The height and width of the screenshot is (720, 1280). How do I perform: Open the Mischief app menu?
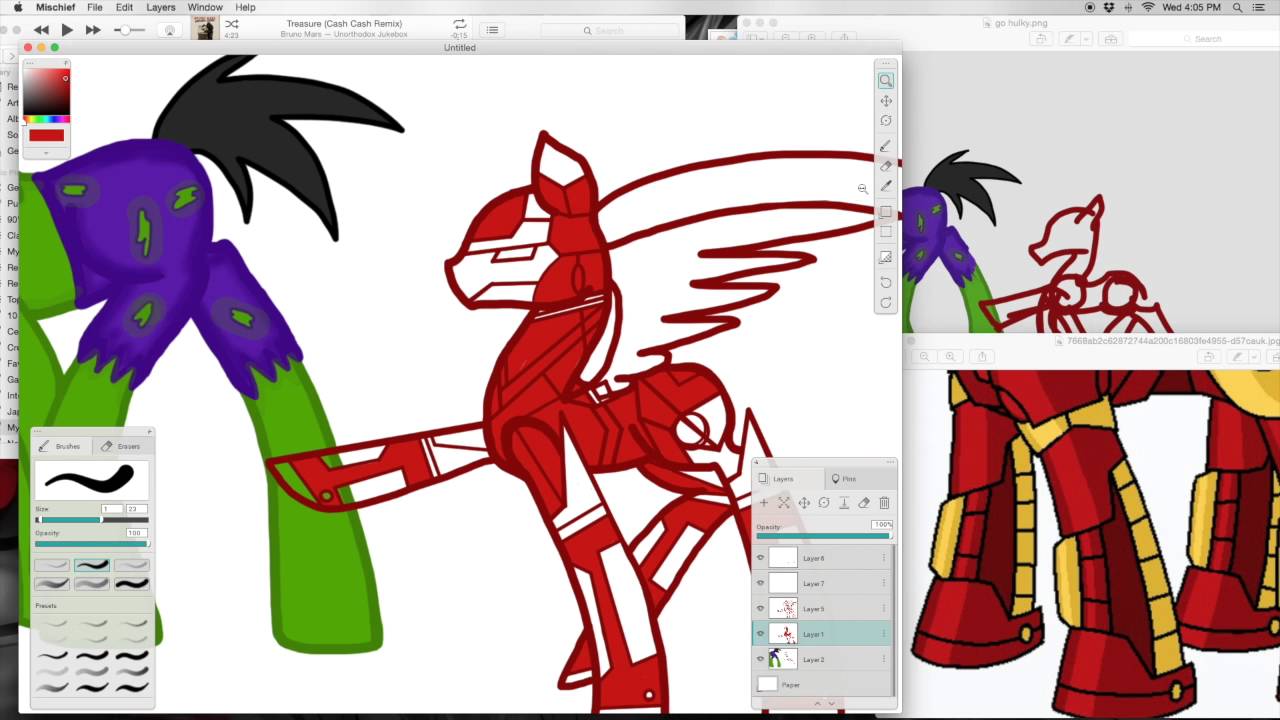55,7
